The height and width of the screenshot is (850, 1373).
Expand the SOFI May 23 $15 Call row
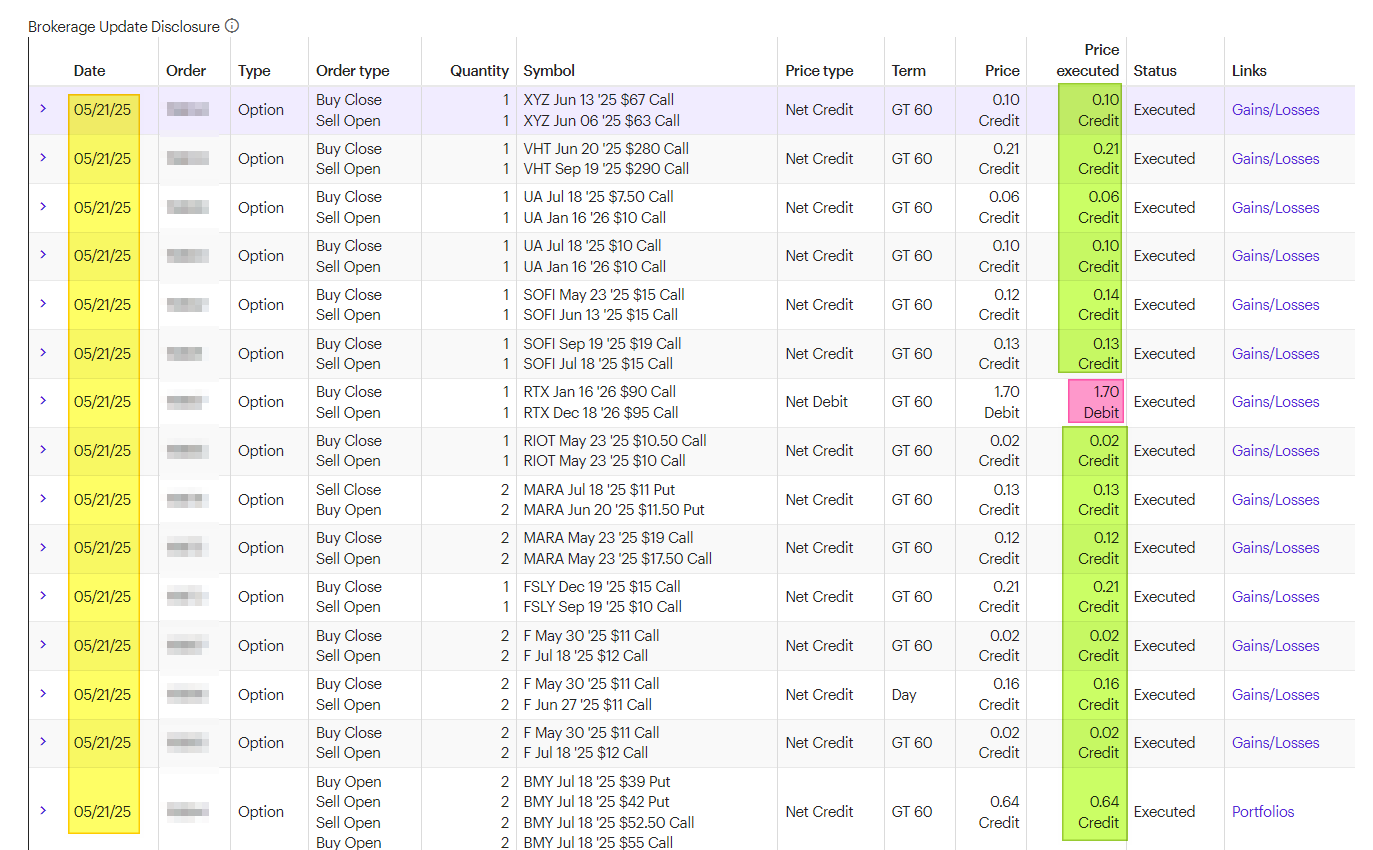click(43, 303)
